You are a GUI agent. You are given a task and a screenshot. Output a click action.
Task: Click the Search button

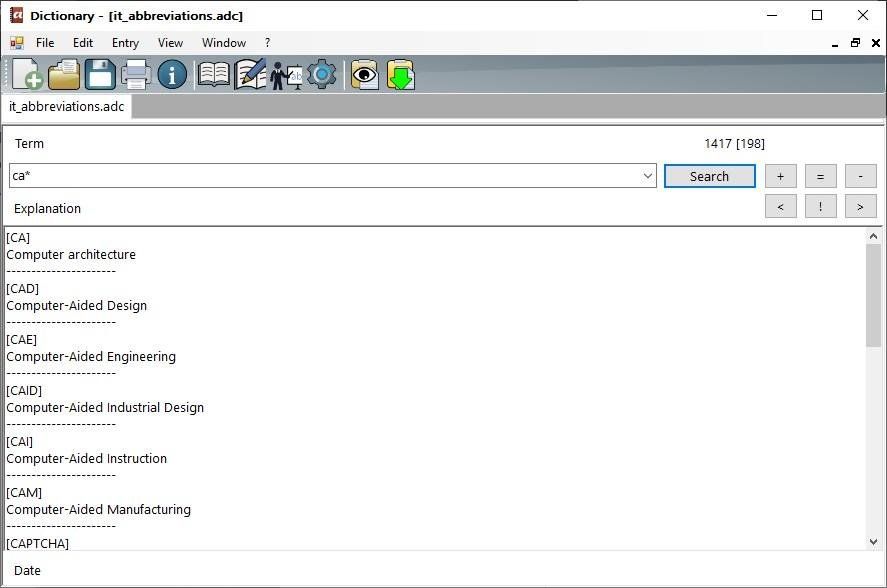(x=709, y=175)
